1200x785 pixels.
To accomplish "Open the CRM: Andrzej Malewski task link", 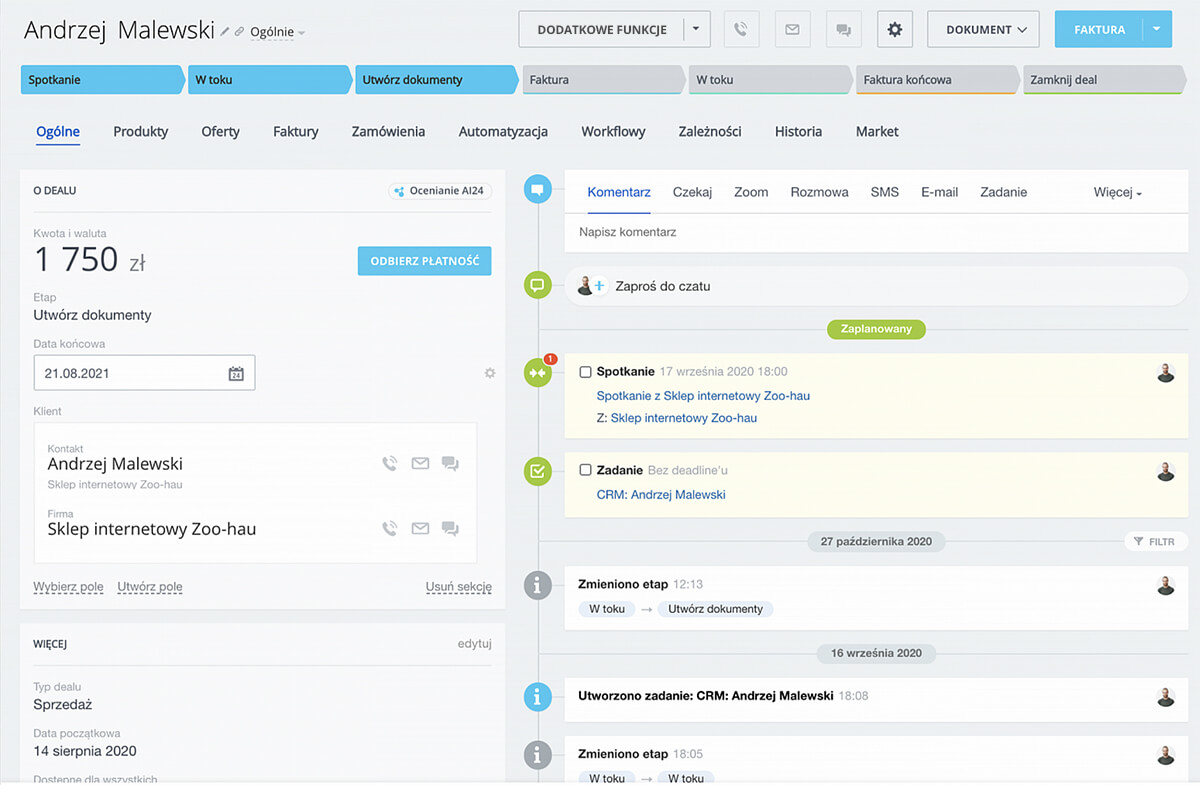I will coord(661,494).
